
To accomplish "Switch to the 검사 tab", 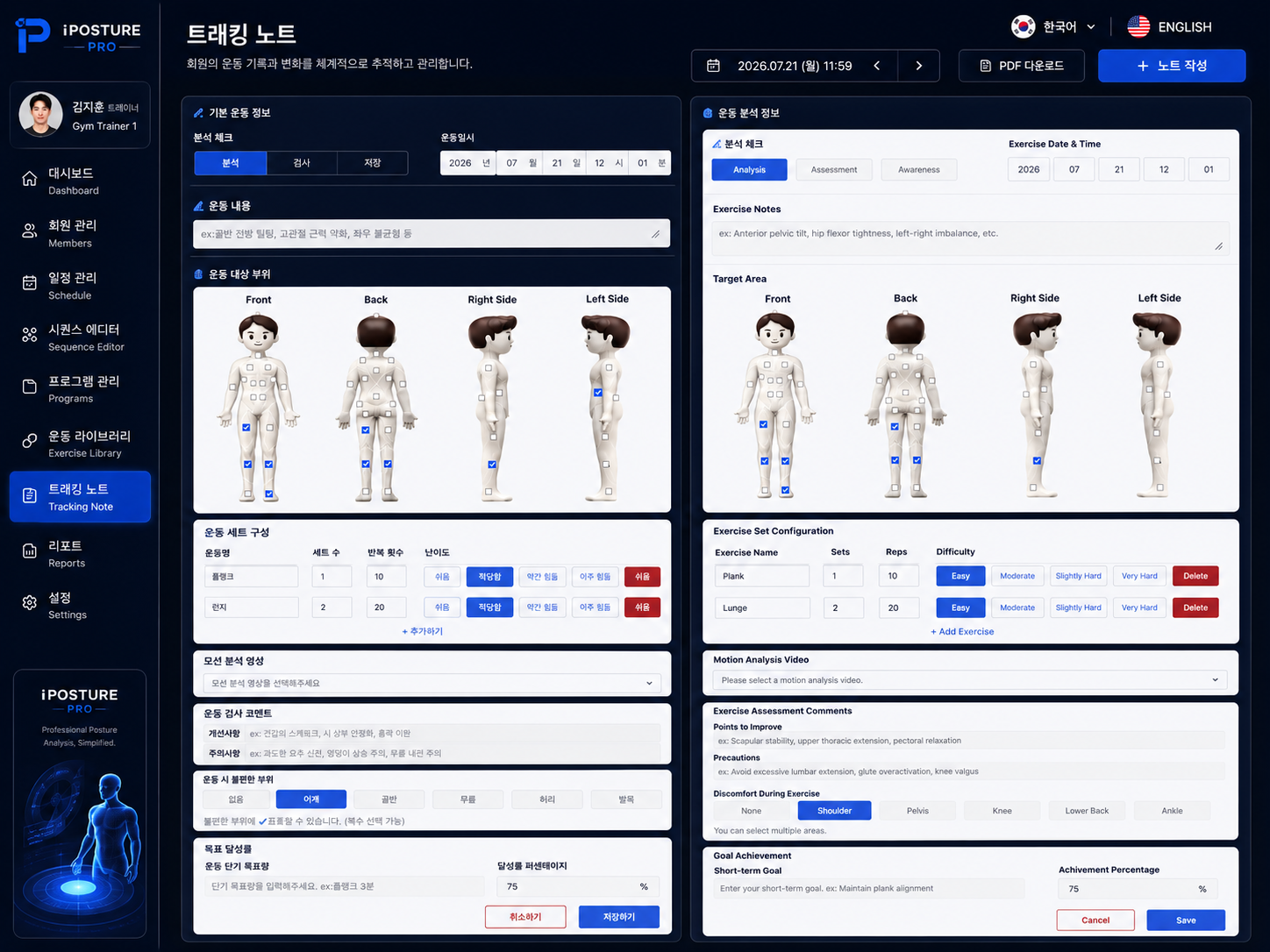I will (302, 163).
